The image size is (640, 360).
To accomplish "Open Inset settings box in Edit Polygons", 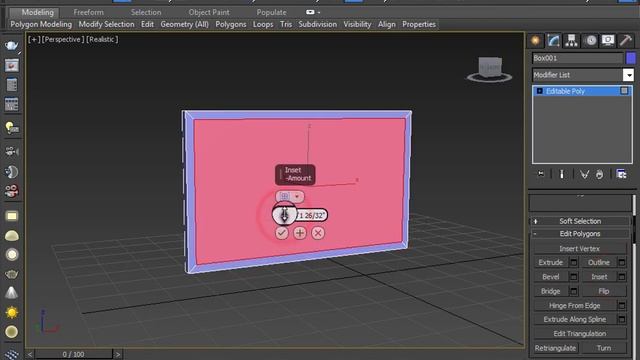I will (622, 277).
